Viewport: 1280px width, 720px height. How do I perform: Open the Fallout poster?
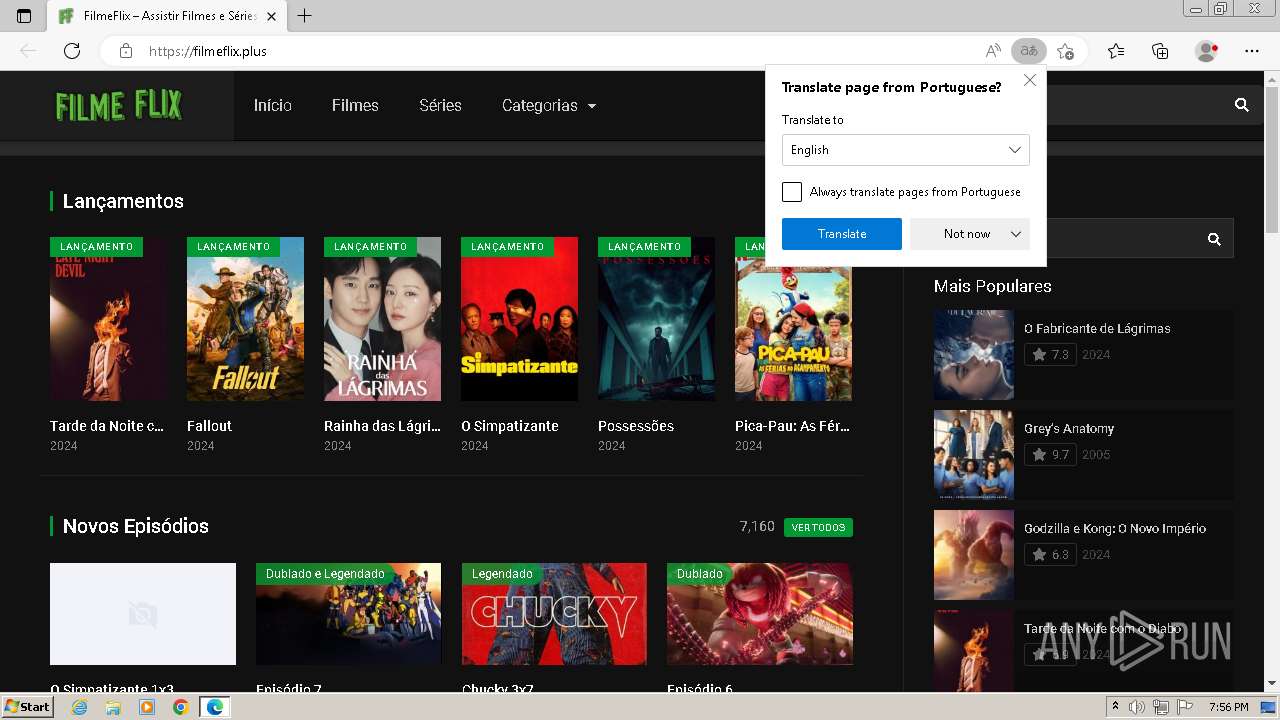coord(245,319)
